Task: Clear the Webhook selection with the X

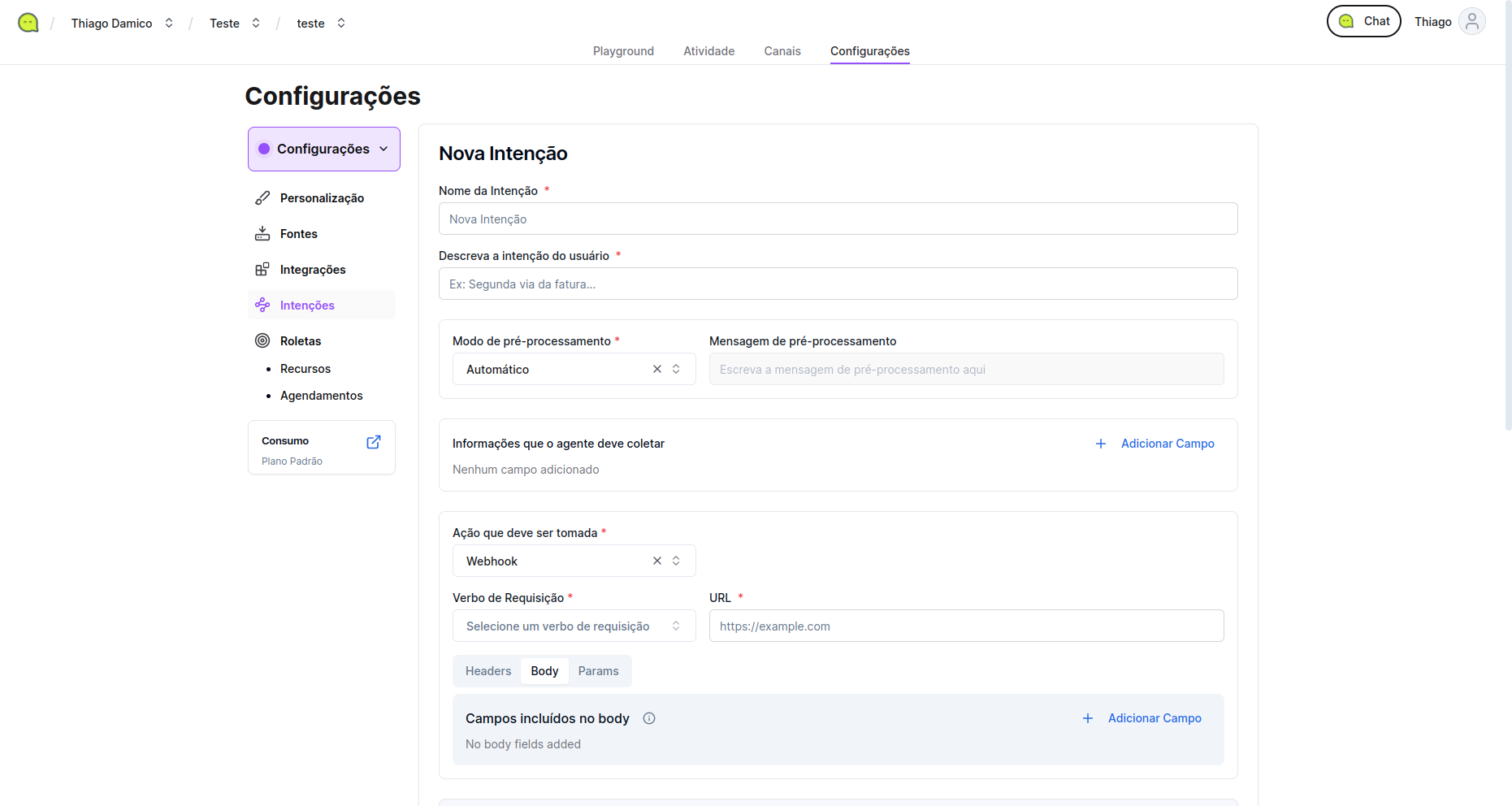Action: [x=657, y=561]
